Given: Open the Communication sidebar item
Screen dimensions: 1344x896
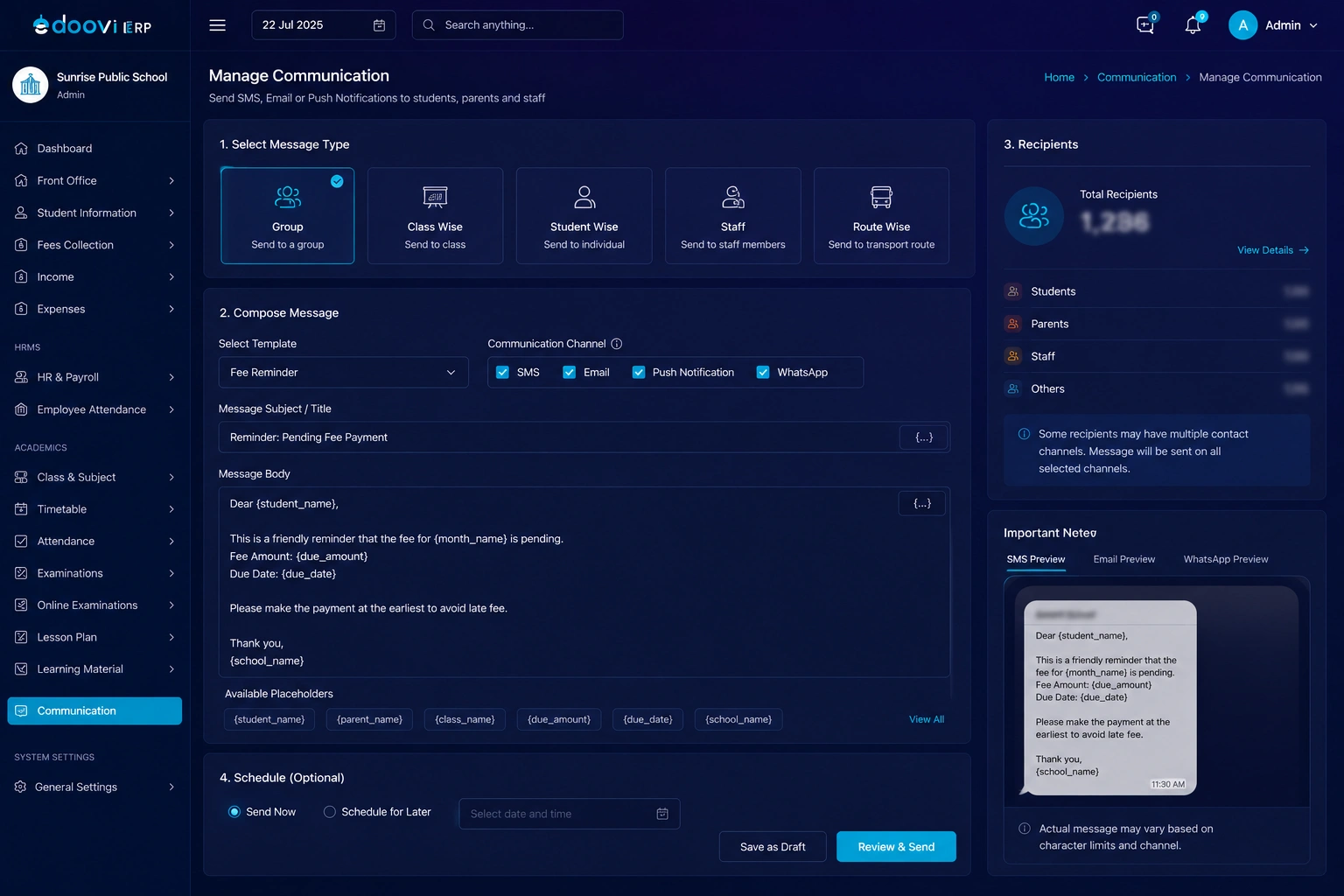Looking at the screenshot, I should point(94,711).
